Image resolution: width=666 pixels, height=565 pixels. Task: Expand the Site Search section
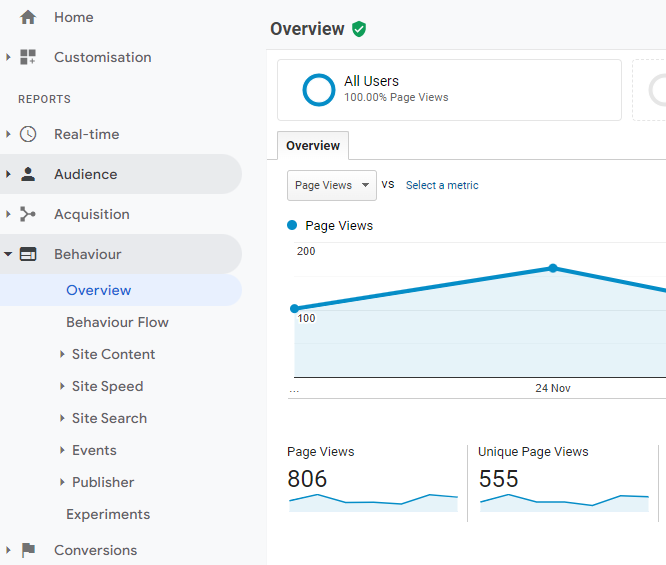62,418
